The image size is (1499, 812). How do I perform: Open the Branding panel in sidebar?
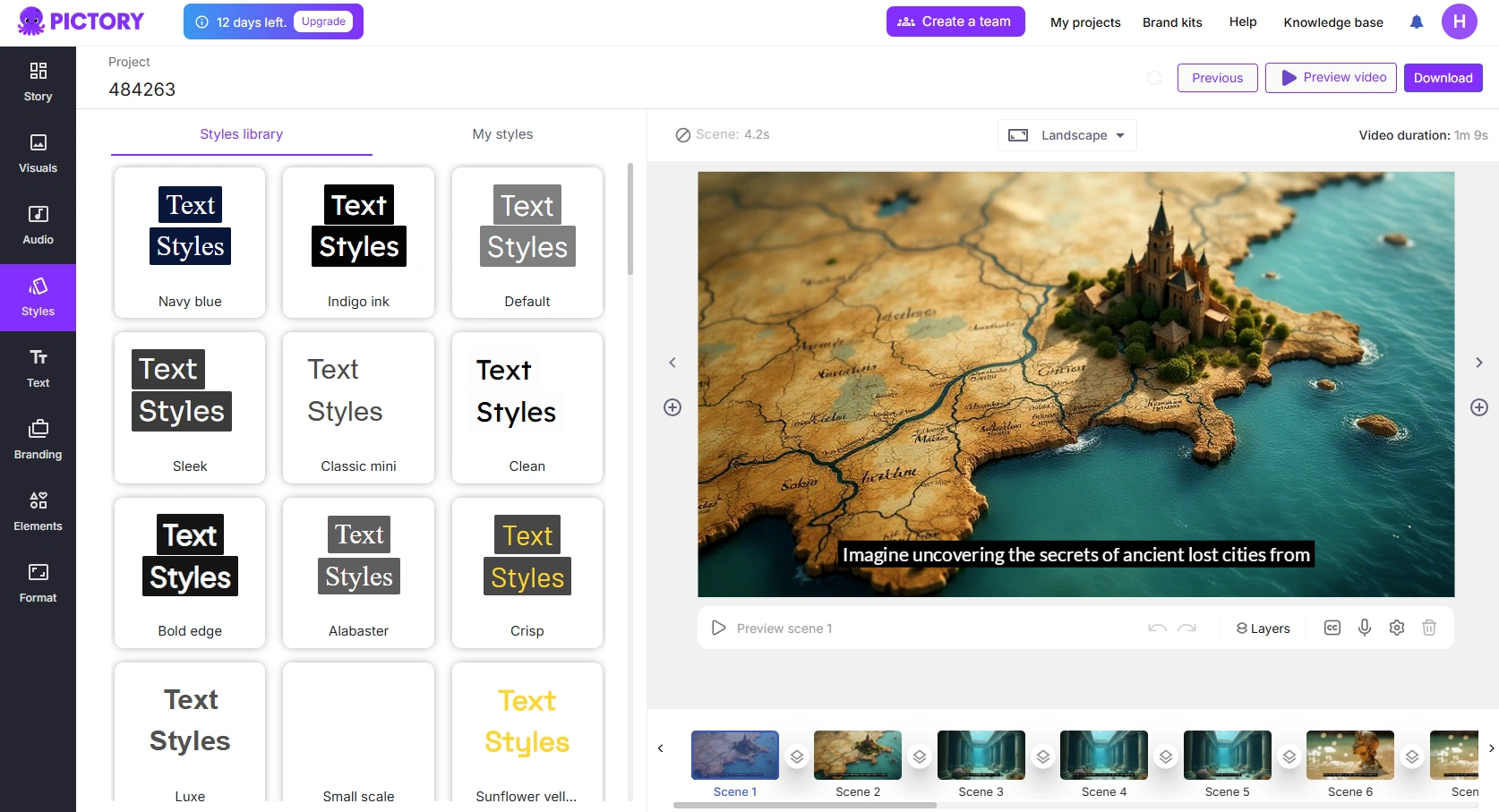tap(38, 440)
